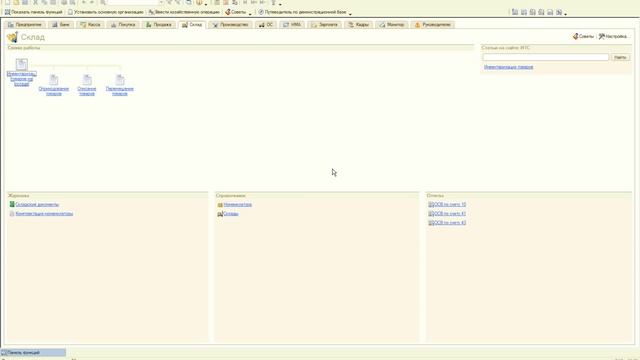The width and height of the screenshot is (640, 360).
Task: Open the Покупка tab
Action: 123,25
